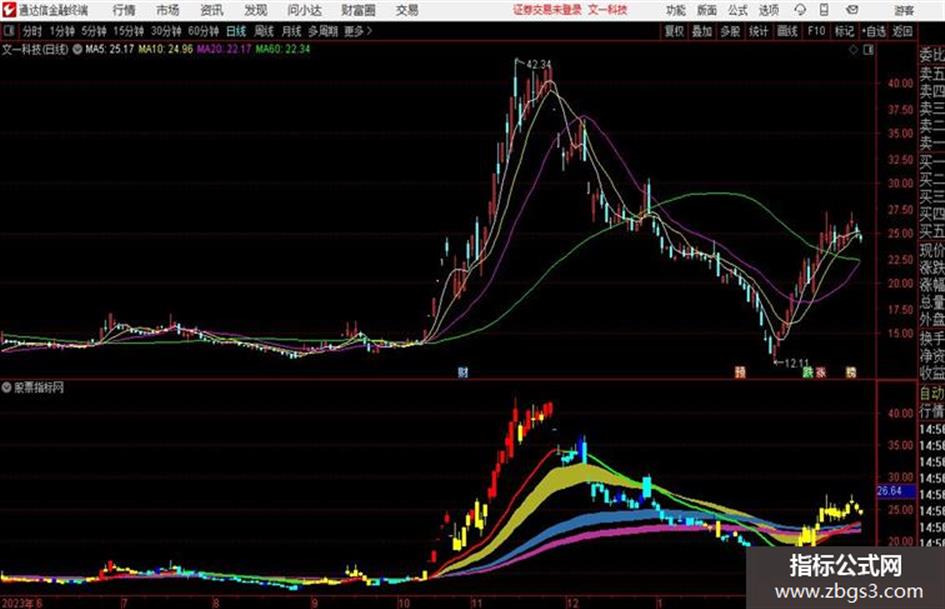Switch to 分时 chart period
The width and height of the screenshot is (945, 609).
[33, 31]
